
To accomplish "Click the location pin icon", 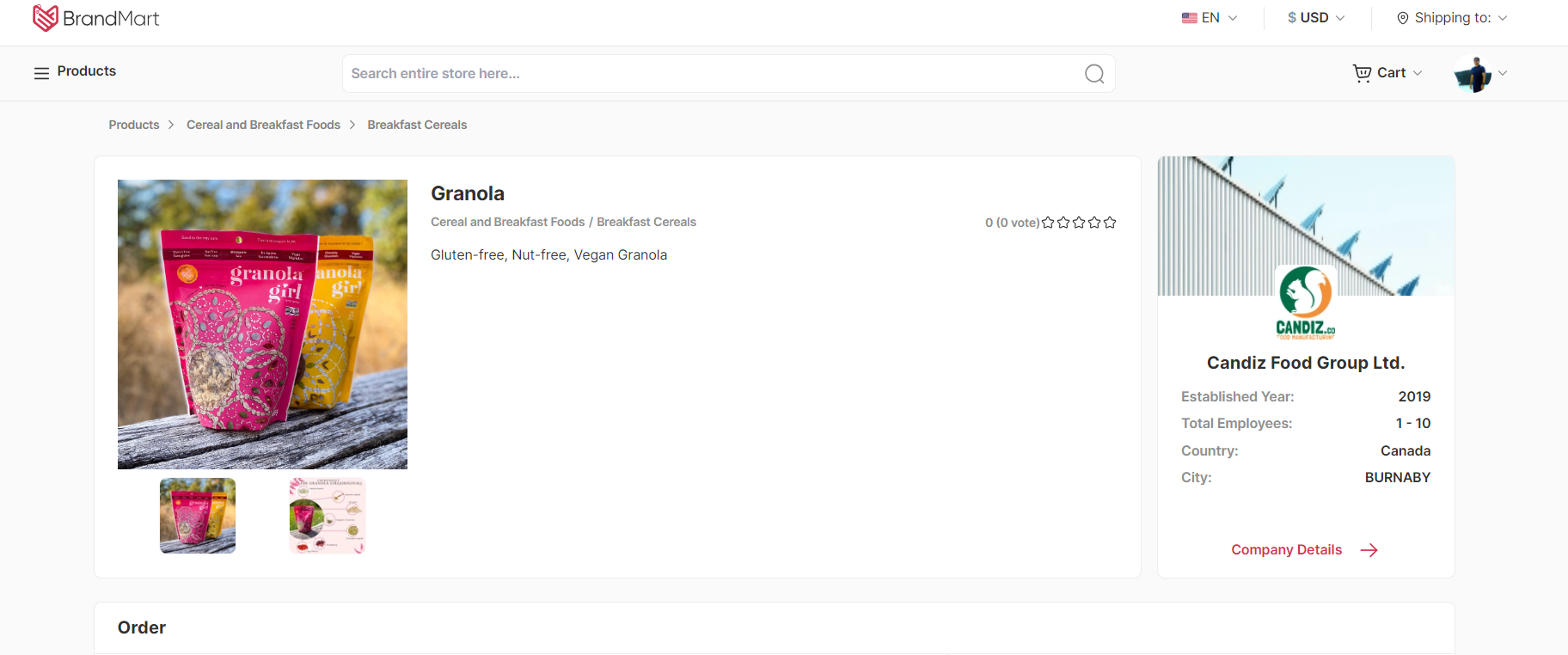I will pos(1403,18).
